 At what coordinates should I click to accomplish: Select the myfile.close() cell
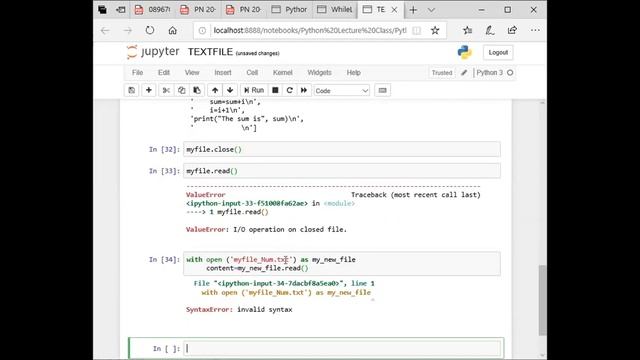click(342, 149)
